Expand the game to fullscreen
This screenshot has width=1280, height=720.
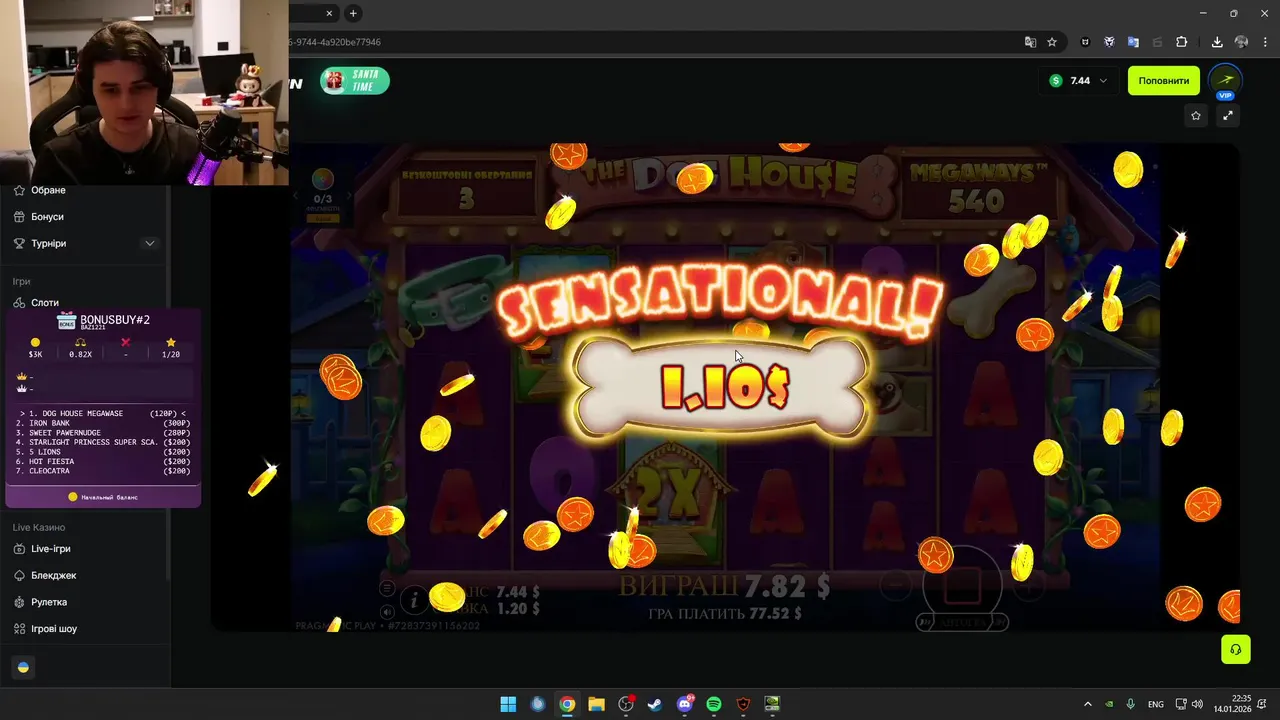1228,116
